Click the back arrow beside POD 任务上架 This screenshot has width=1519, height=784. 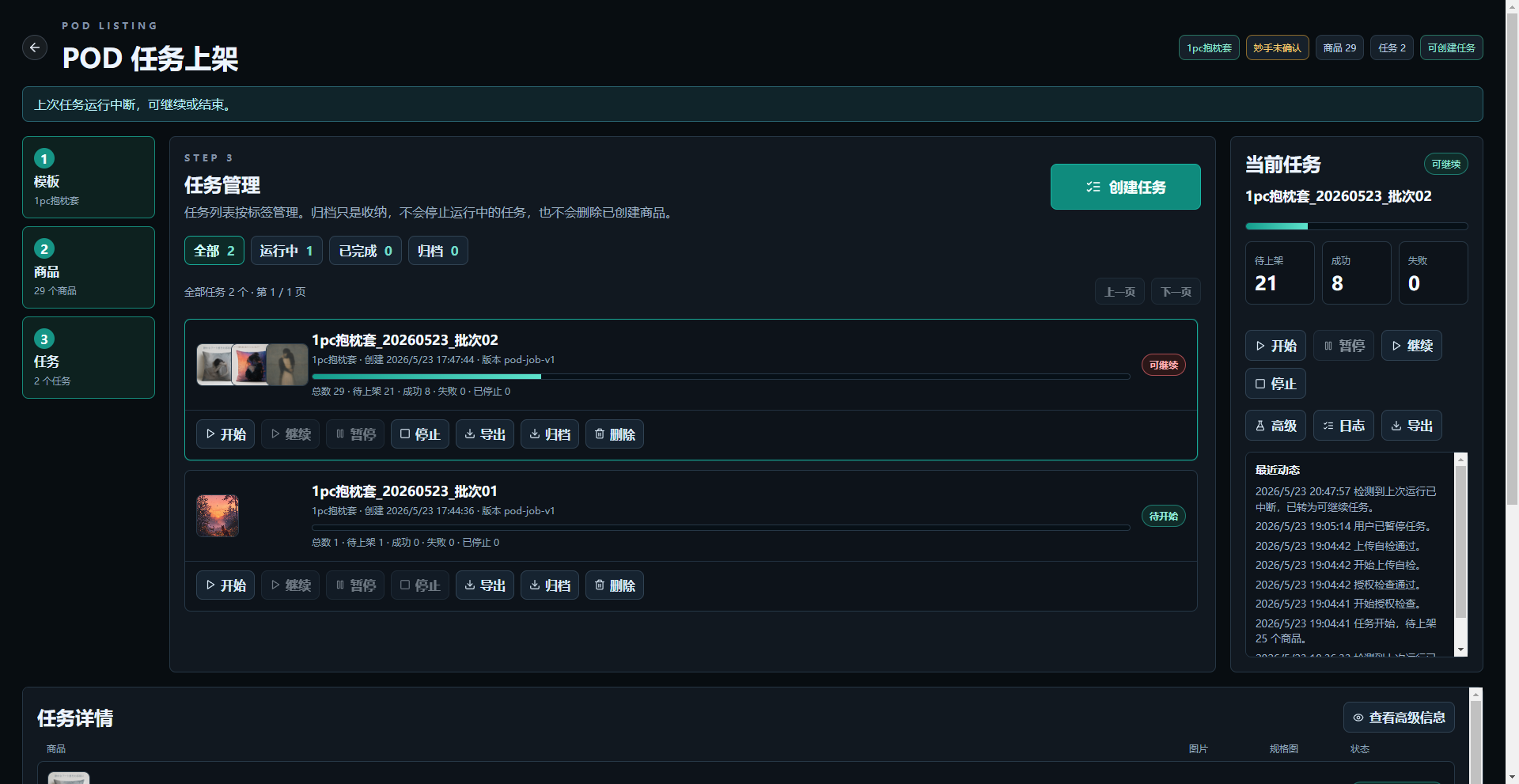35,47
